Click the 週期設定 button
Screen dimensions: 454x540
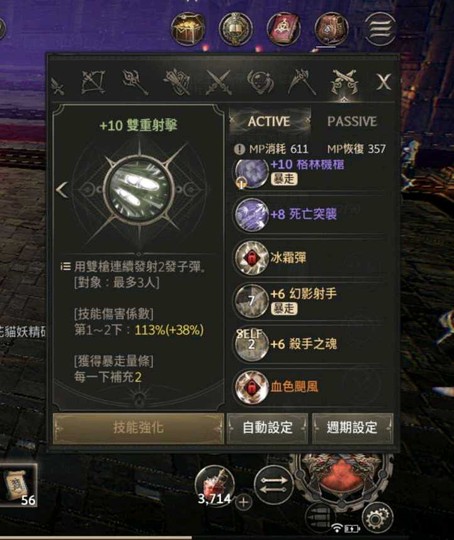352,428
